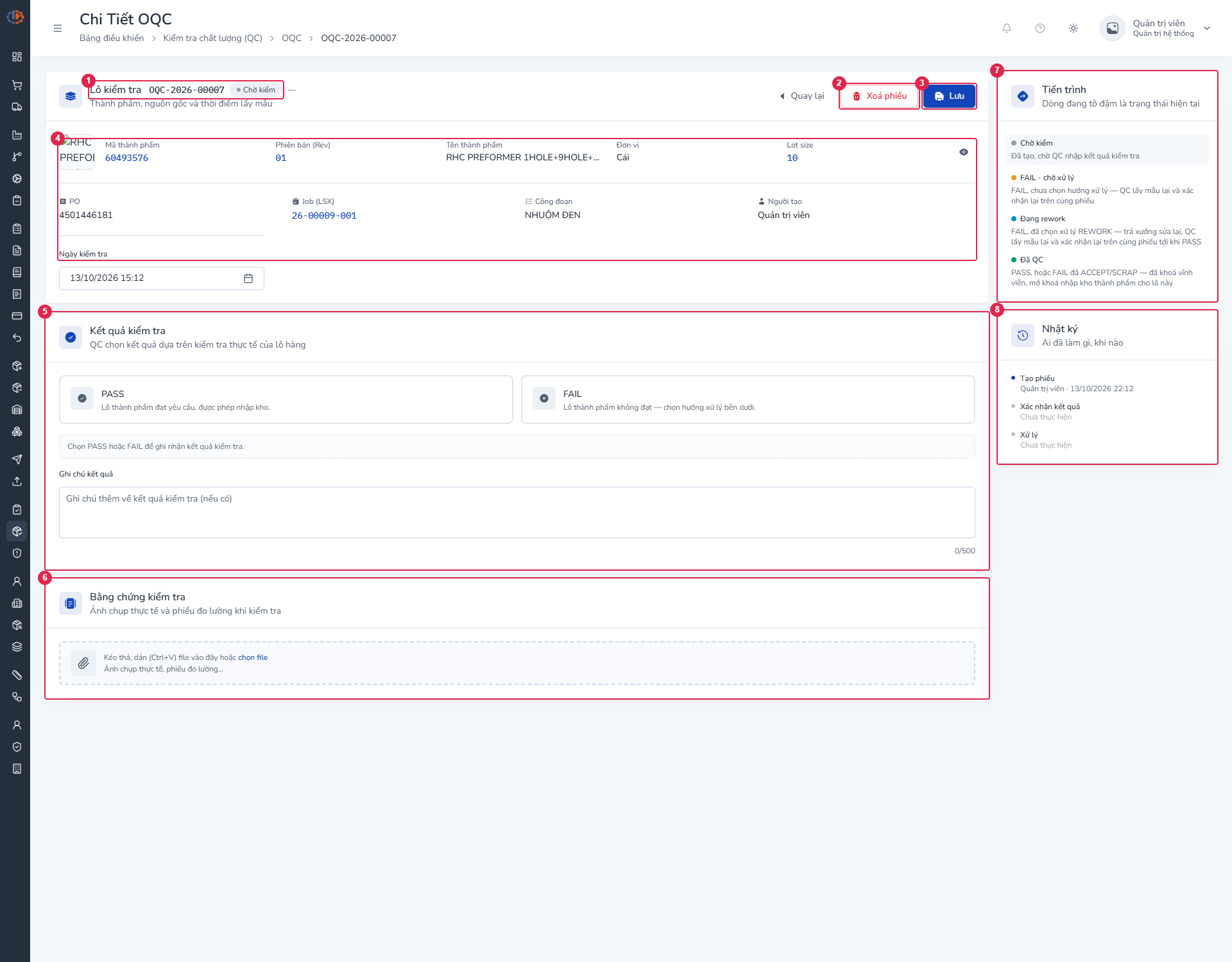Click the date field 13/10/2026 15:12
The width and height of the screenshot is (1232, 962).
(162, 278)
